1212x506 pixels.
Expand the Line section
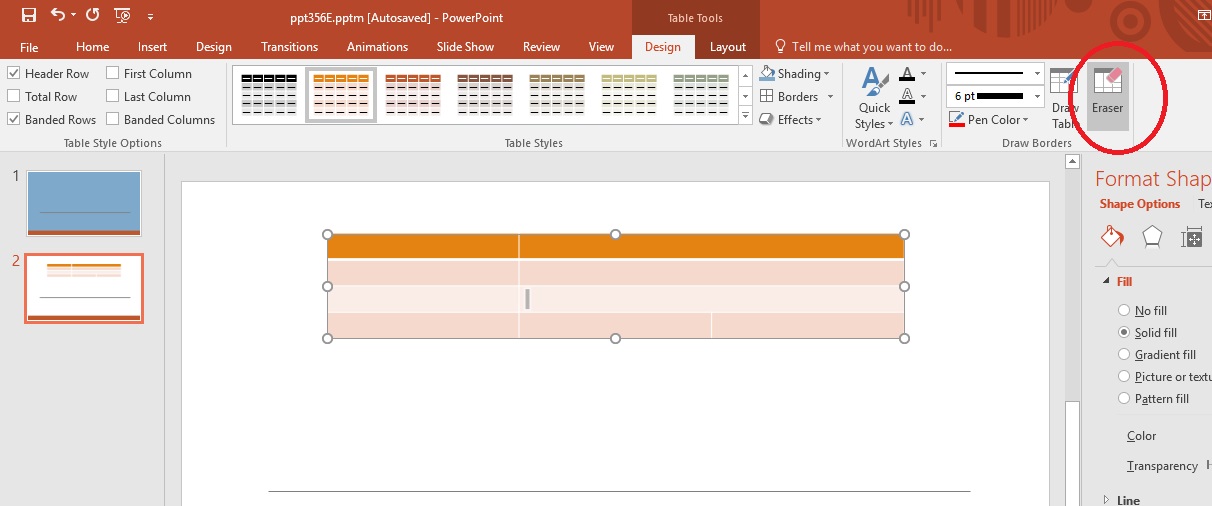tap(1107, 500)
